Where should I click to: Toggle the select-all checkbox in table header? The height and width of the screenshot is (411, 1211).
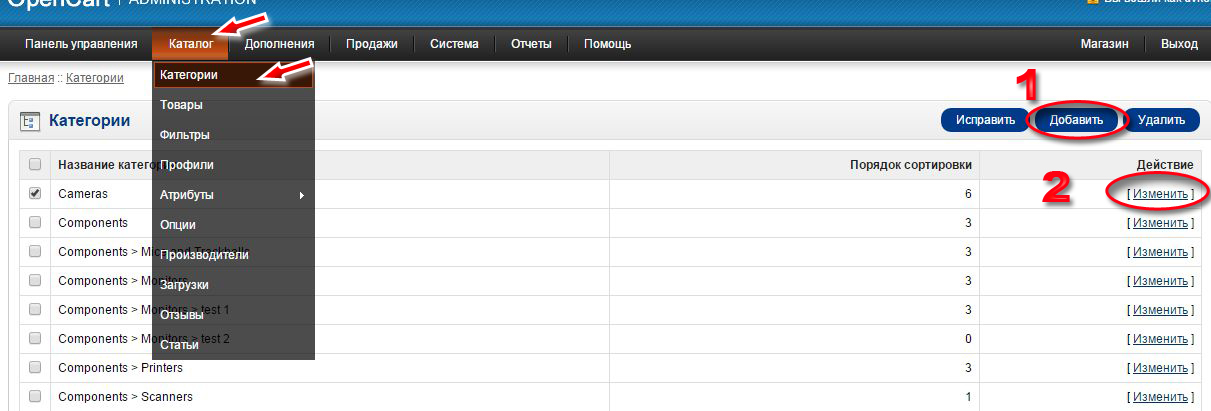pyautogui.click(x=35, y=165)
